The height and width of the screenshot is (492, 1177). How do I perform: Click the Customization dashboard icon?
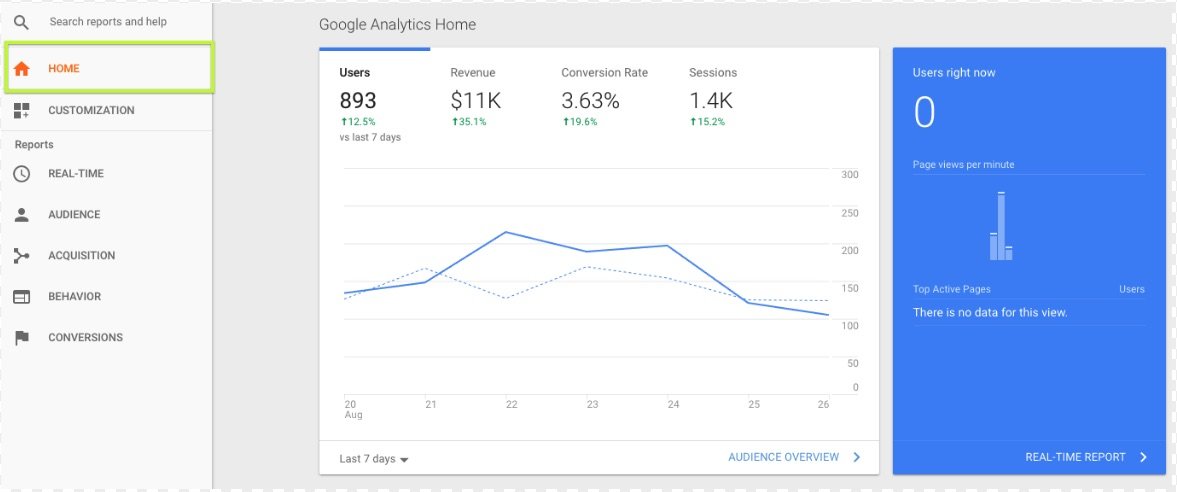pos(21,111)
